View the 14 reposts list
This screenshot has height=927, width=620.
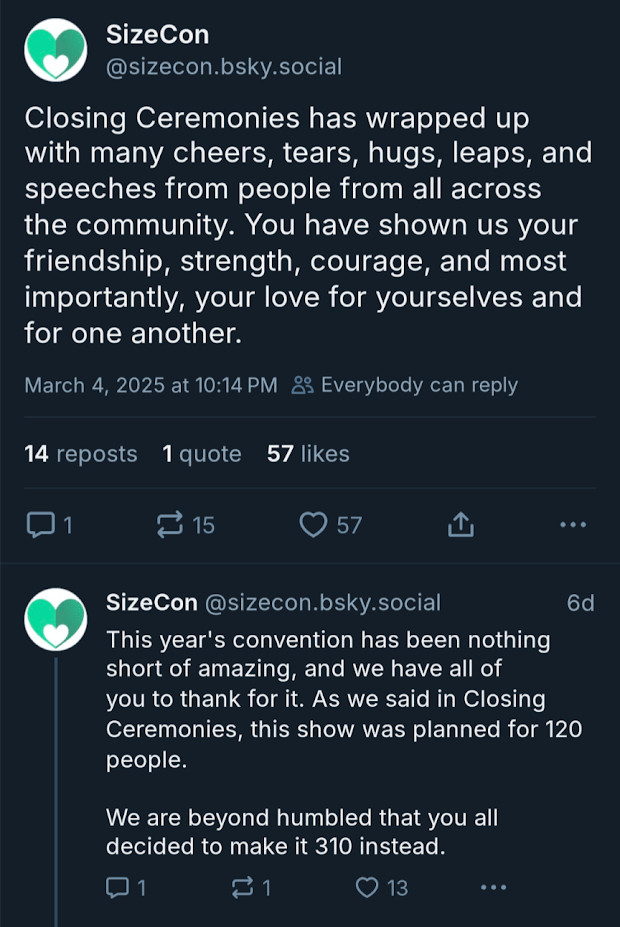tap(80, 454)
